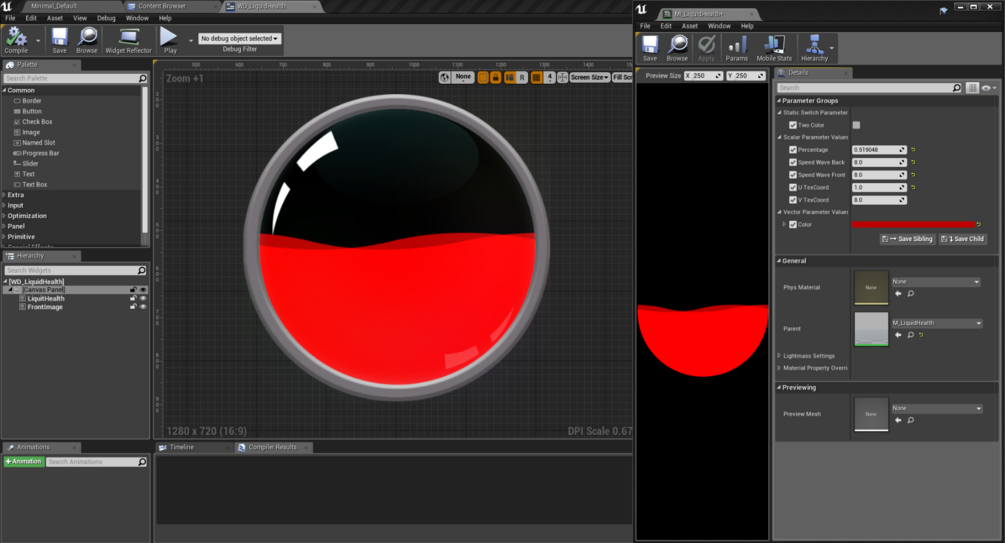This screenshot has height=543, width=1005.
Task: Click the zoom to fit icon
Action: tap(562, 78)
